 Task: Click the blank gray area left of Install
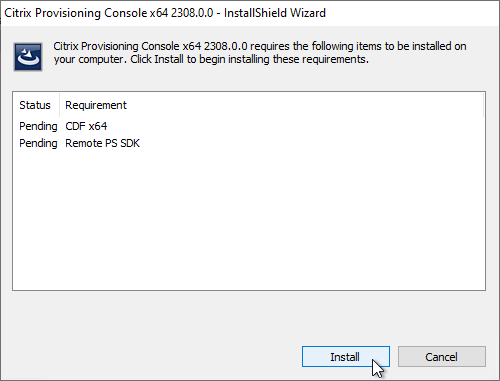tap(150, 357)
